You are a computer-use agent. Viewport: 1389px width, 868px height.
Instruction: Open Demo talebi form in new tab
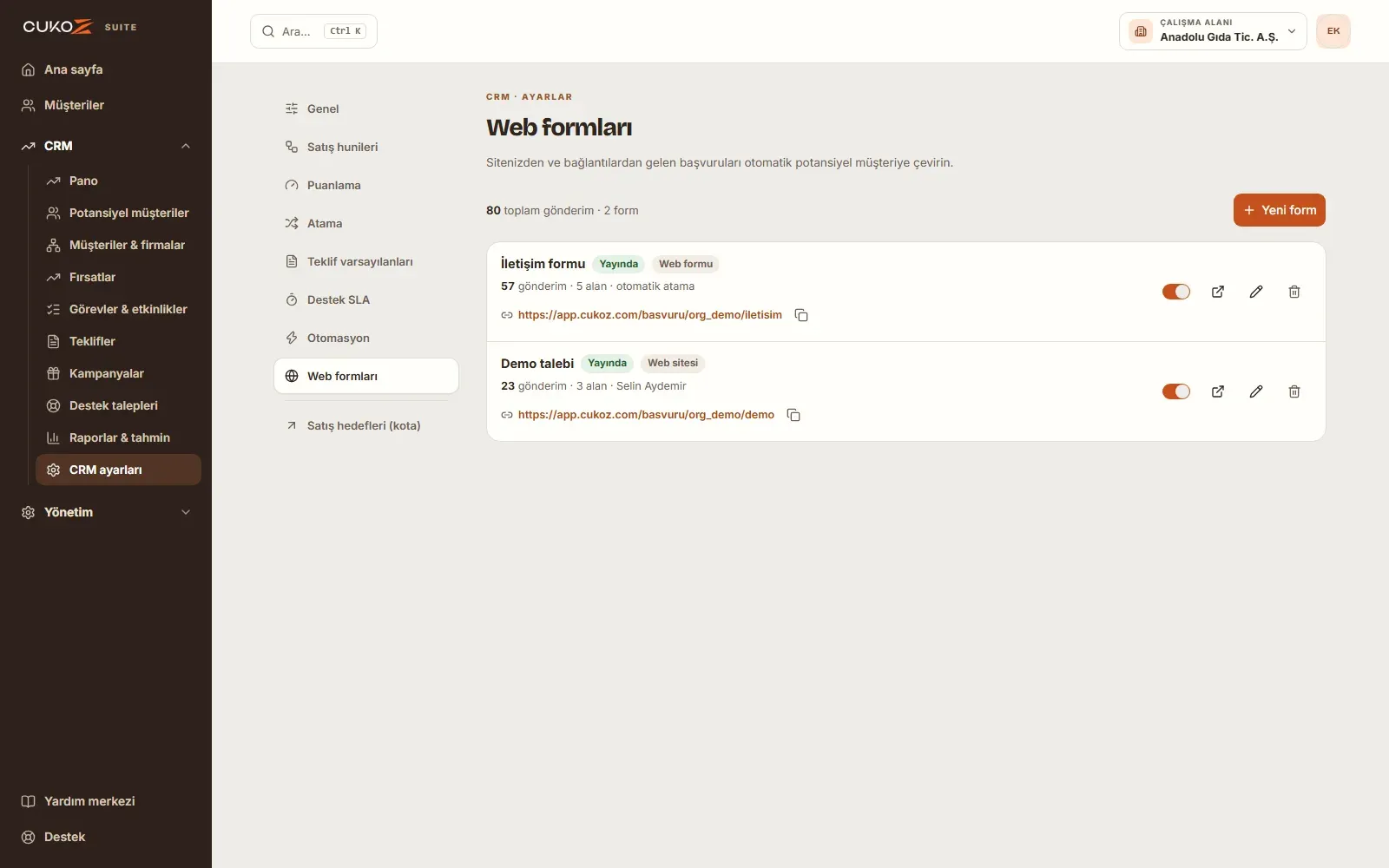coord(1218,391)
